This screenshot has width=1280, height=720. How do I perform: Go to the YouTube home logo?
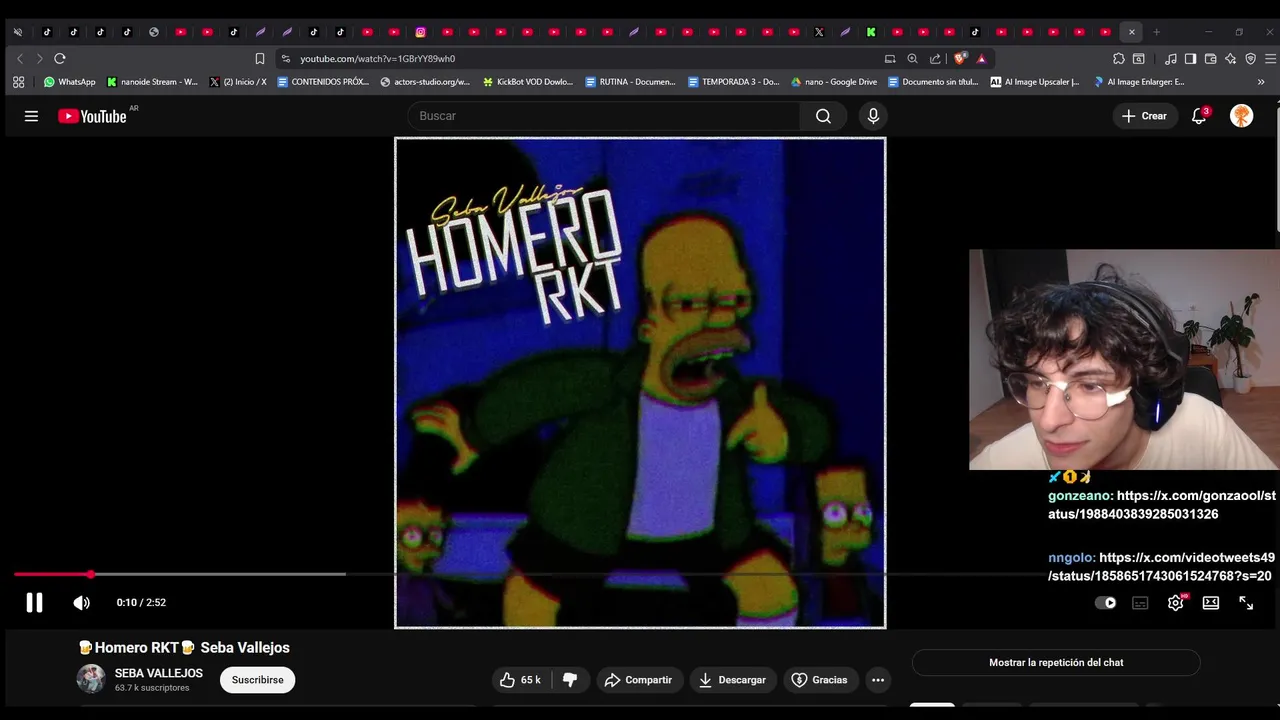tap(92, 116)
